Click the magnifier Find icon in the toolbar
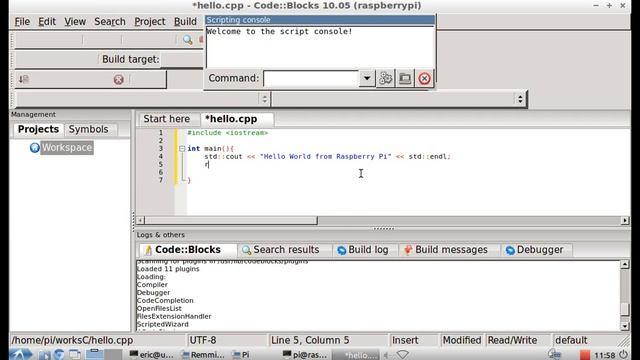The height and width of the screenshot is (360, 640). click(x=187, y=40)
